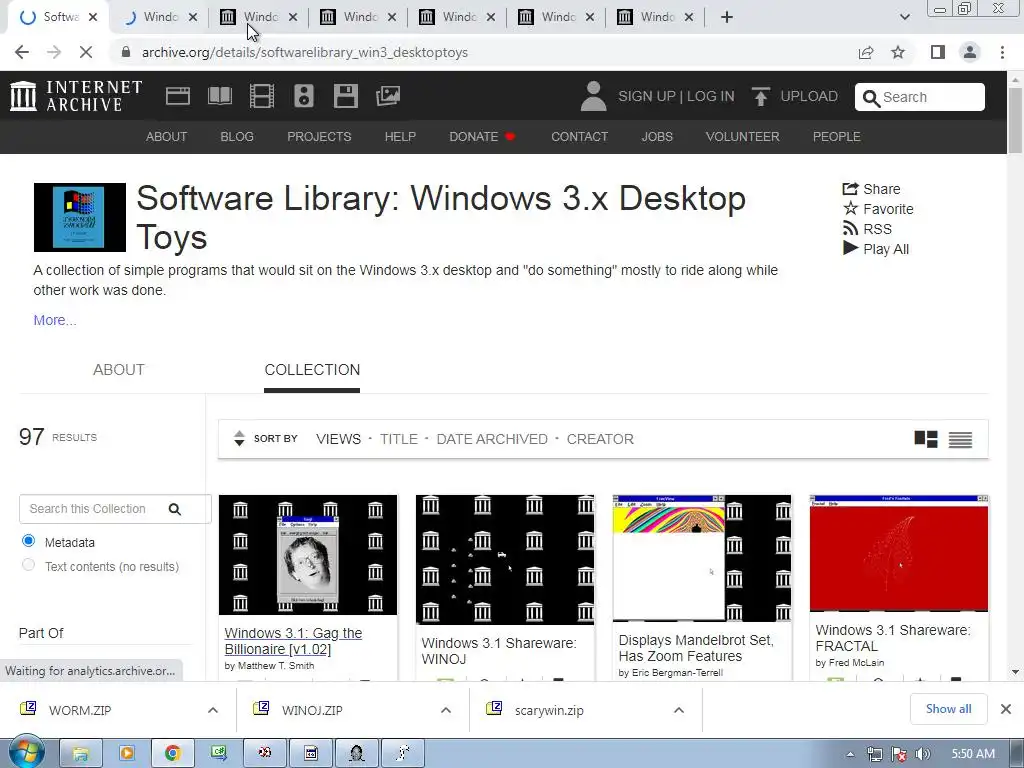Image resolution: width=1024 pixels, height=768 pixels.
Task: Switch to the COLLECTION tab
Action: [312, 370]
